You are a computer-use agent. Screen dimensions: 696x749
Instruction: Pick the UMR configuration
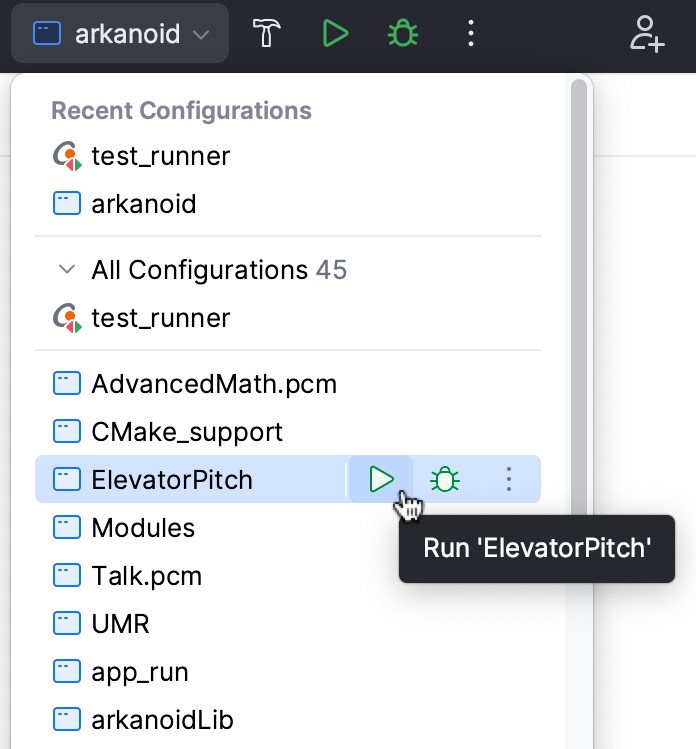pyautogui.click(x=120, y=624)
